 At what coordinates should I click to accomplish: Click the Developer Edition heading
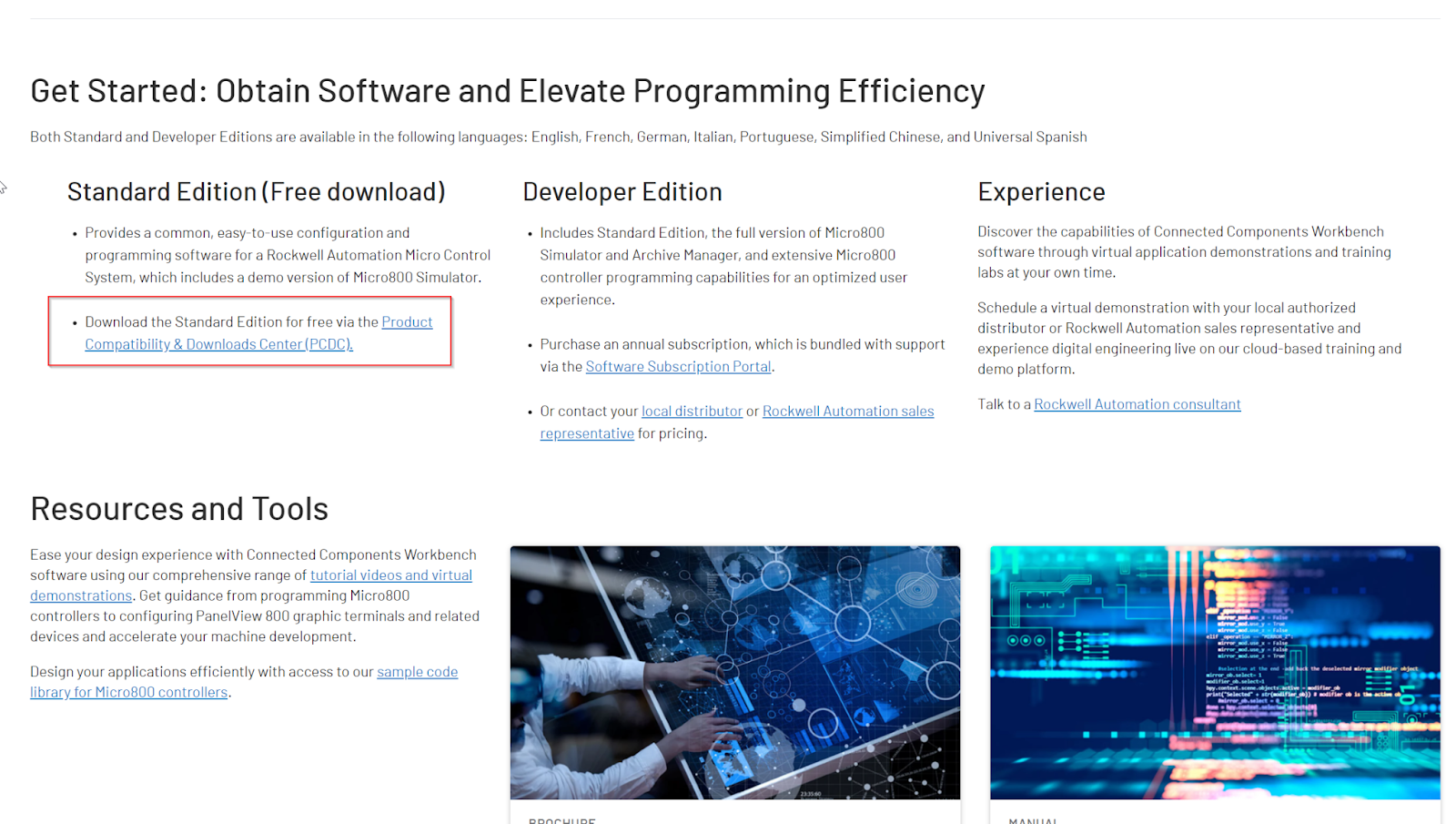(x=622, y=192)
